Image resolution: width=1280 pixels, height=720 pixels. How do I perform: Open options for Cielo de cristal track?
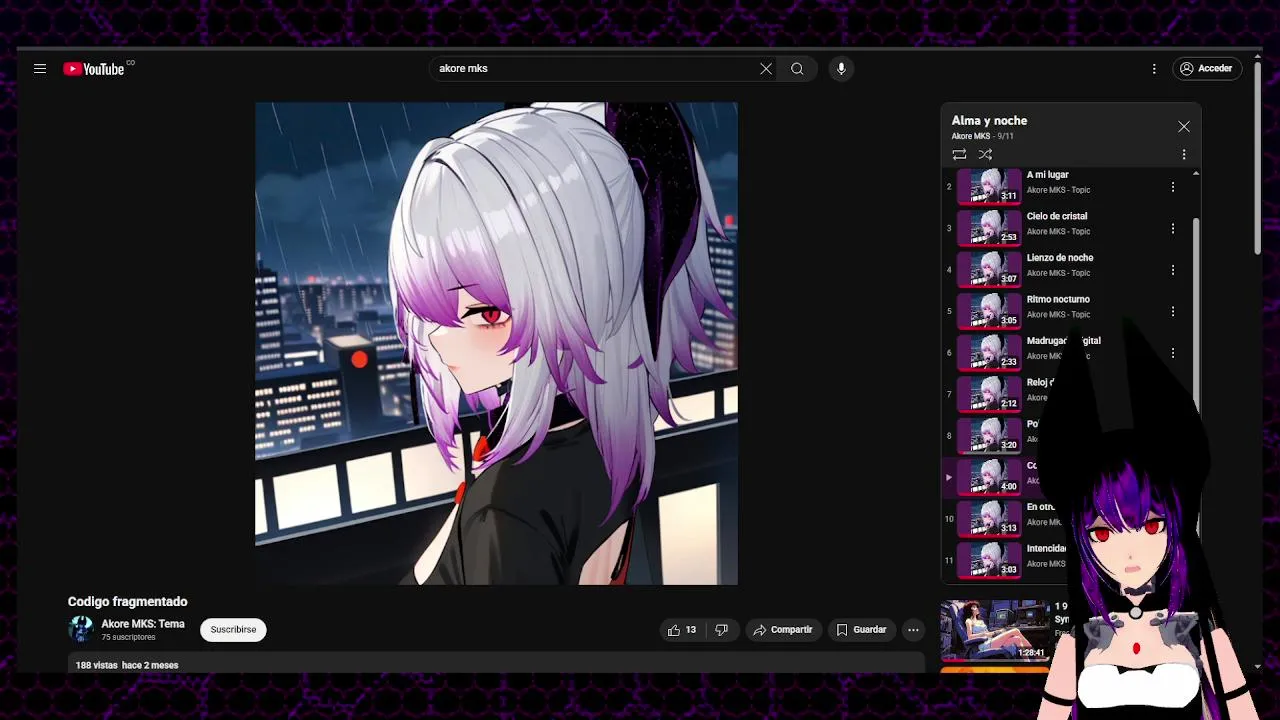(x=1173, y=229)
